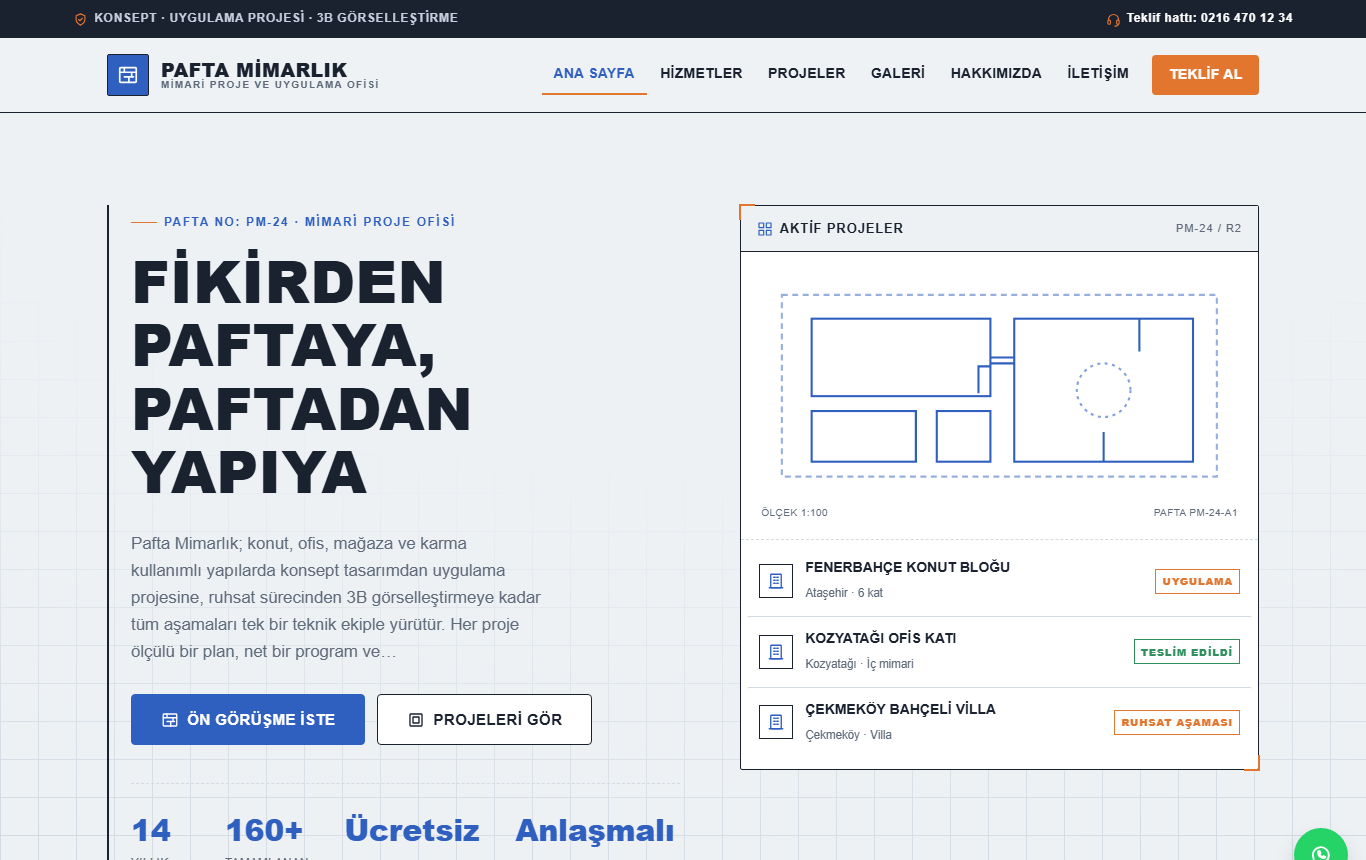Click the Projeleri Gör button
The image size is (1366, 860).
(484, 720)
